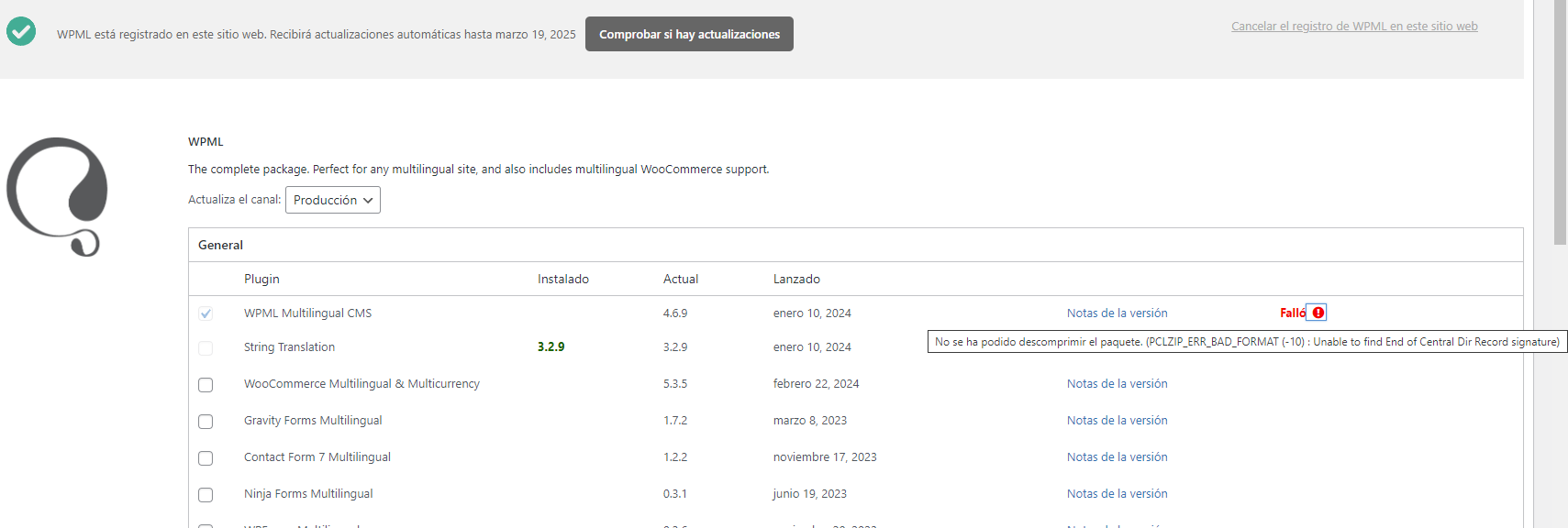The height and width of the screenshot is (528, 1568).
Task: Click the red error icon beside Falló
Action: pyautogui.click(x=1318, y=313)
